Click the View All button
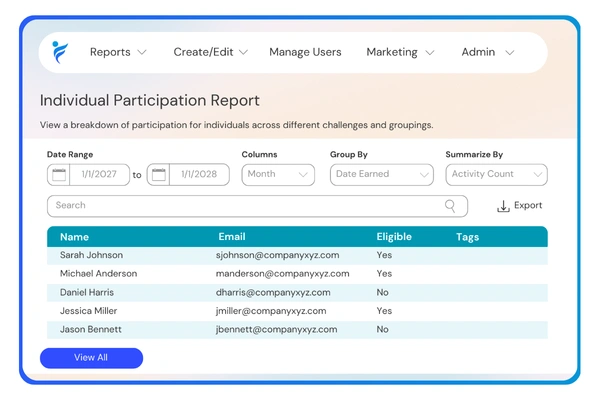This screenshot has width=600, height=400. point(91,358)
